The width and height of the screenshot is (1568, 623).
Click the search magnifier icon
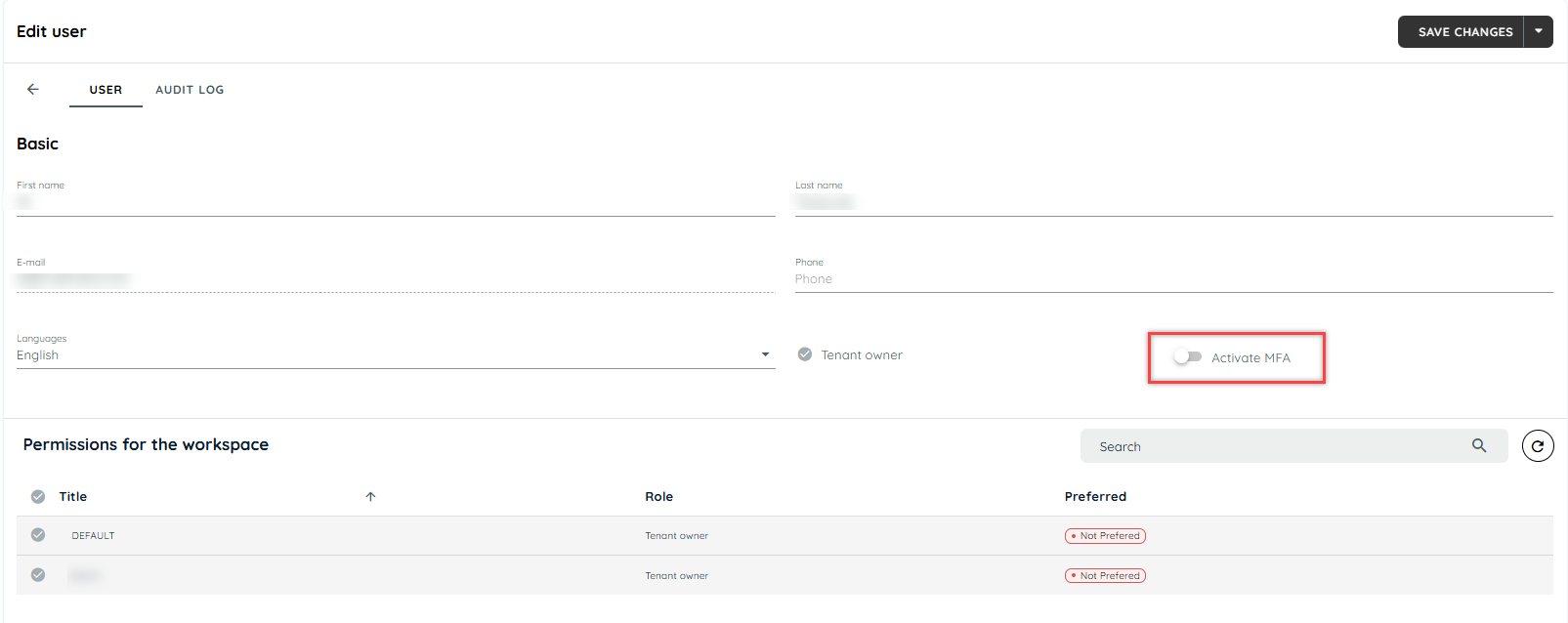(1479, 445)
